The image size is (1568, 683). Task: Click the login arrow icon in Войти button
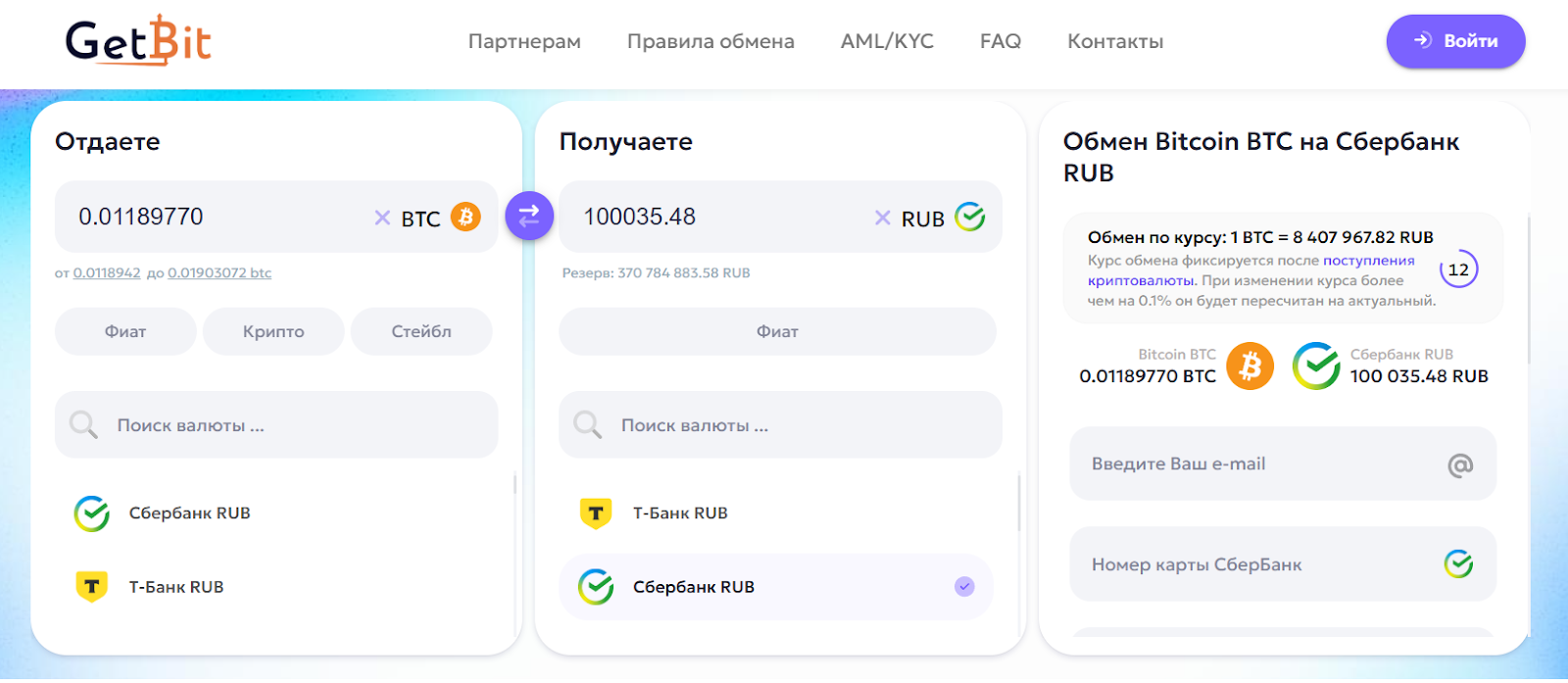(x=1423, y=40)
